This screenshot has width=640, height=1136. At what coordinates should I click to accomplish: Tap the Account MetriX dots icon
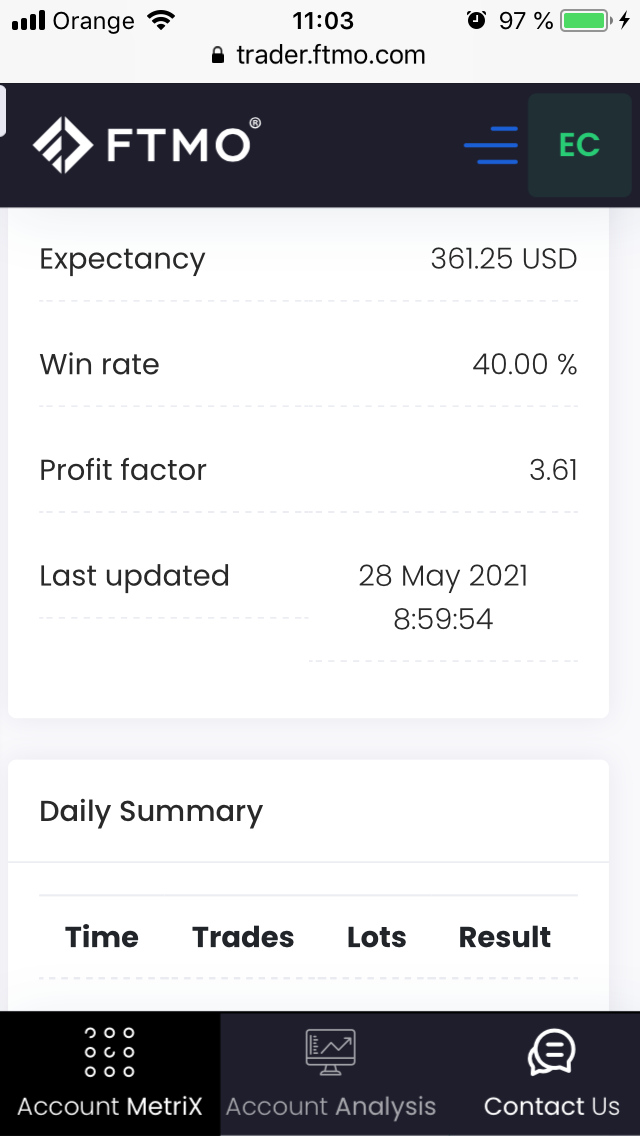click(110, 1051)
